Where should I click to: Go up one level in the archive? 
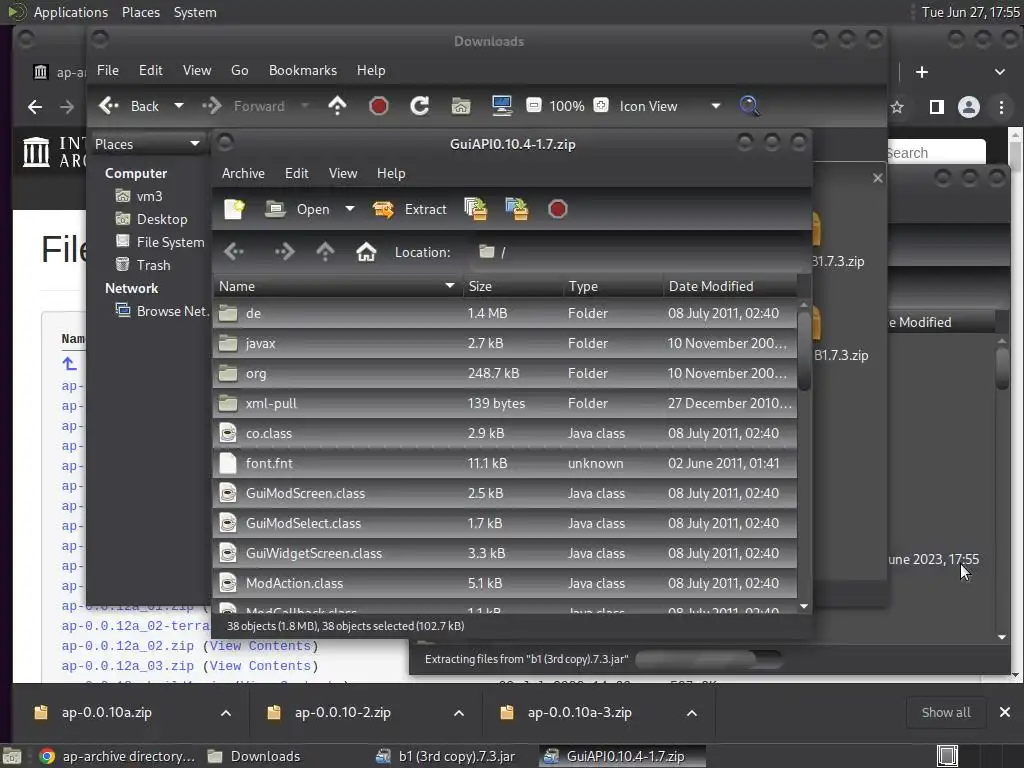(x=325, y=252)
